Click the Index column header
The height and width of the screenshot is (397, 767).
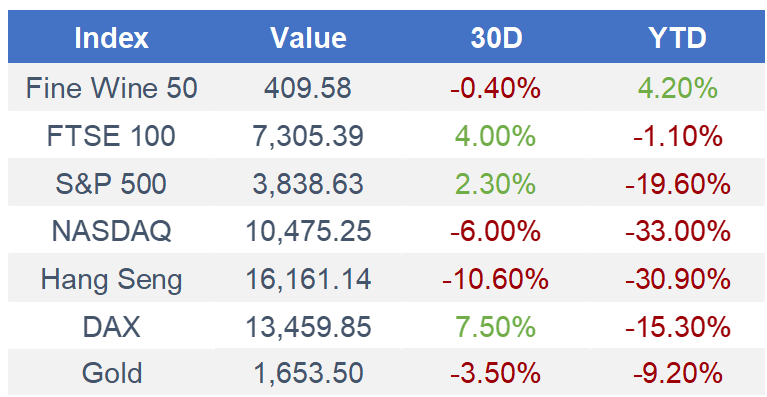(111, 38)
